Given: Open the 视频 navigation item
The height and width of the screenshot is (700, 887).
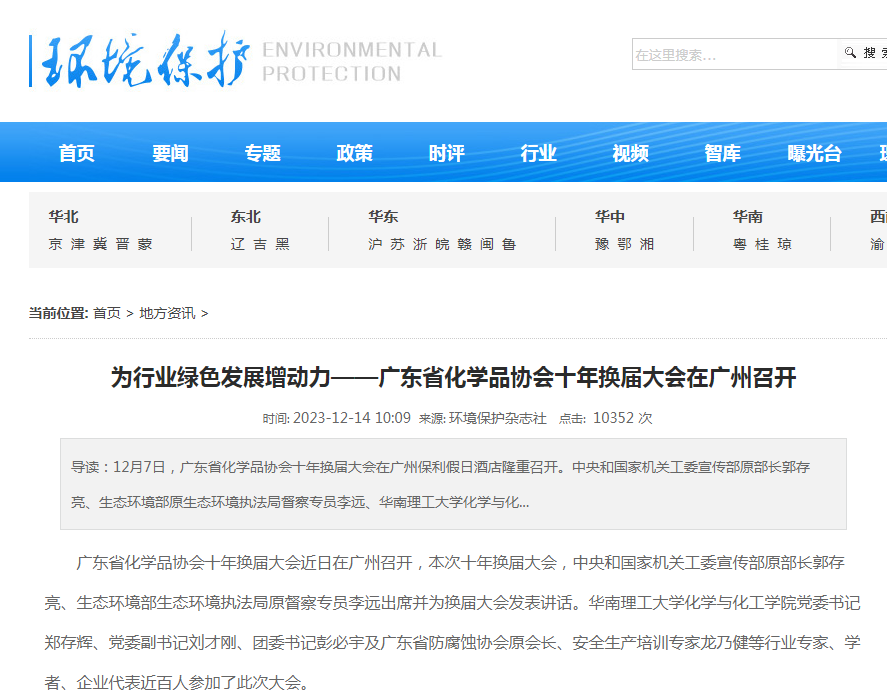Looking at the screenshot, I should click(631, 153).
